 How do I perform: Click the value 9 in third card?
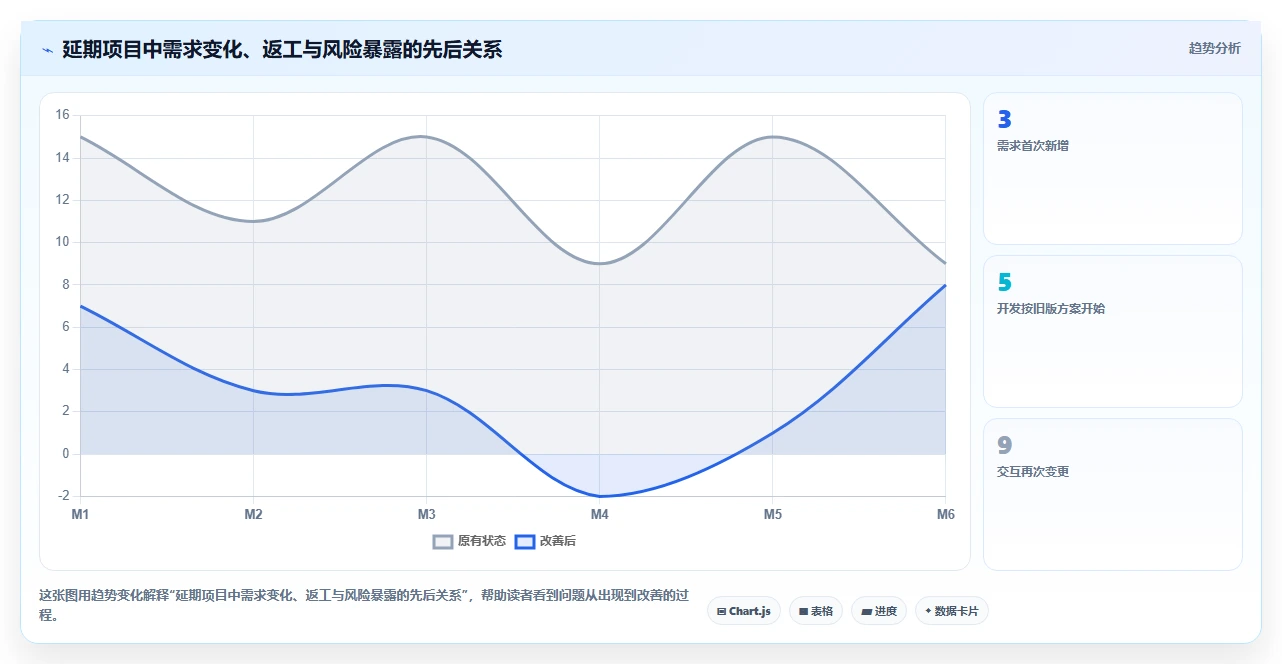tap(1004, 446)
